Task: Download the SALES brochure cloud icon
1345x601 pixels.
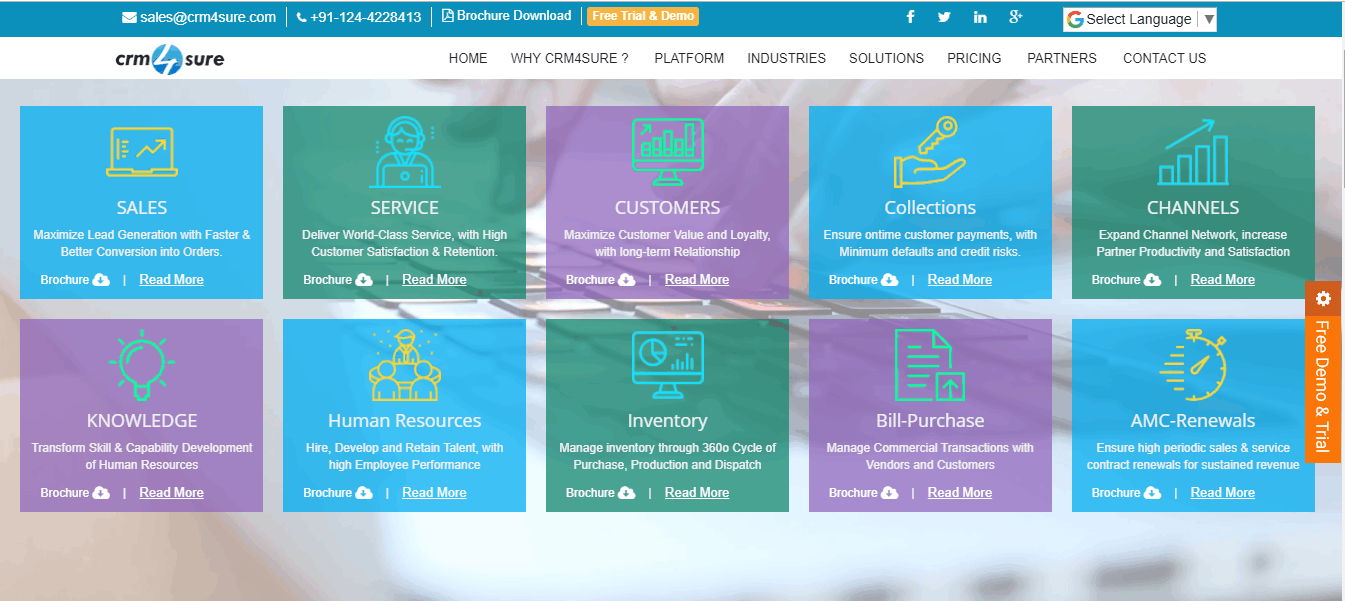Action: (101, 280)
